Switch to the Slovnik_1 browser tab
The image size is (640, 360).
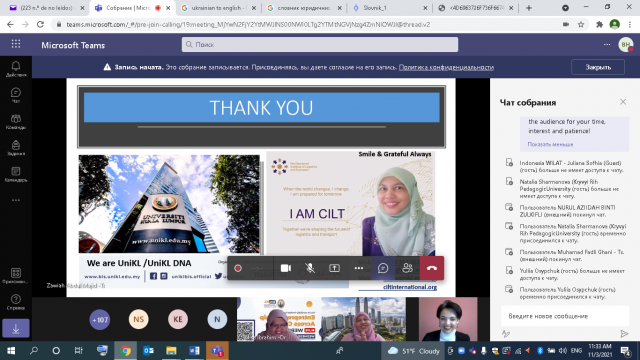pyautogui.click(x=389, y=8)
